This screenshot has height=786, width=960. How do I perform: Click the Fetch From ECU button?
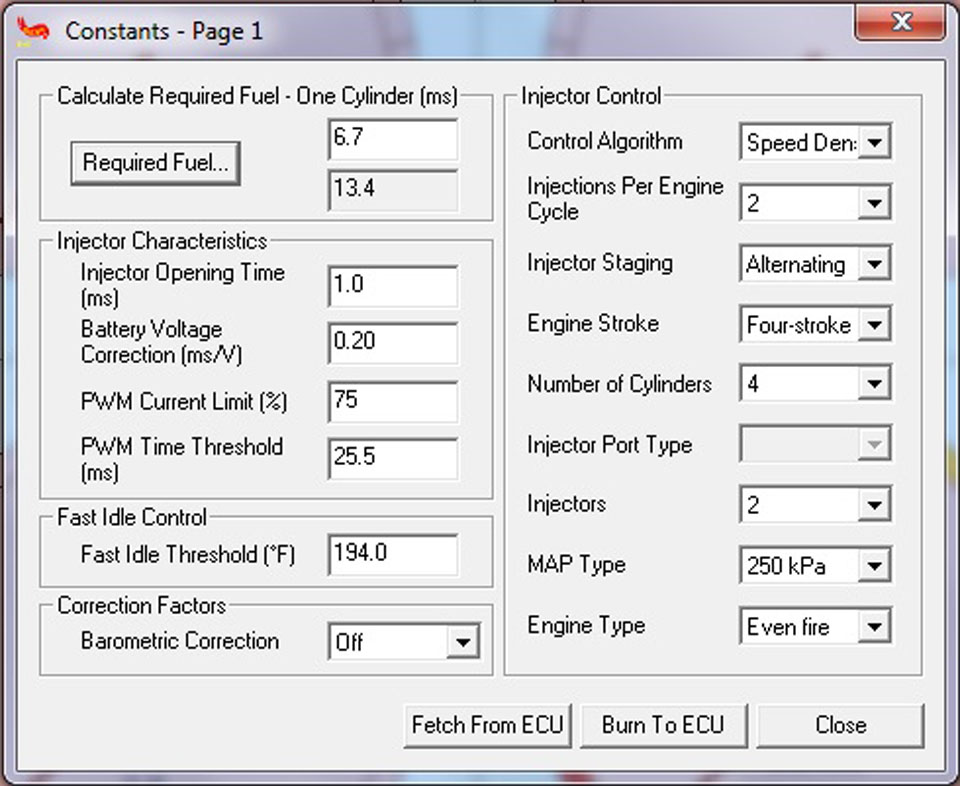coord(488,725)
